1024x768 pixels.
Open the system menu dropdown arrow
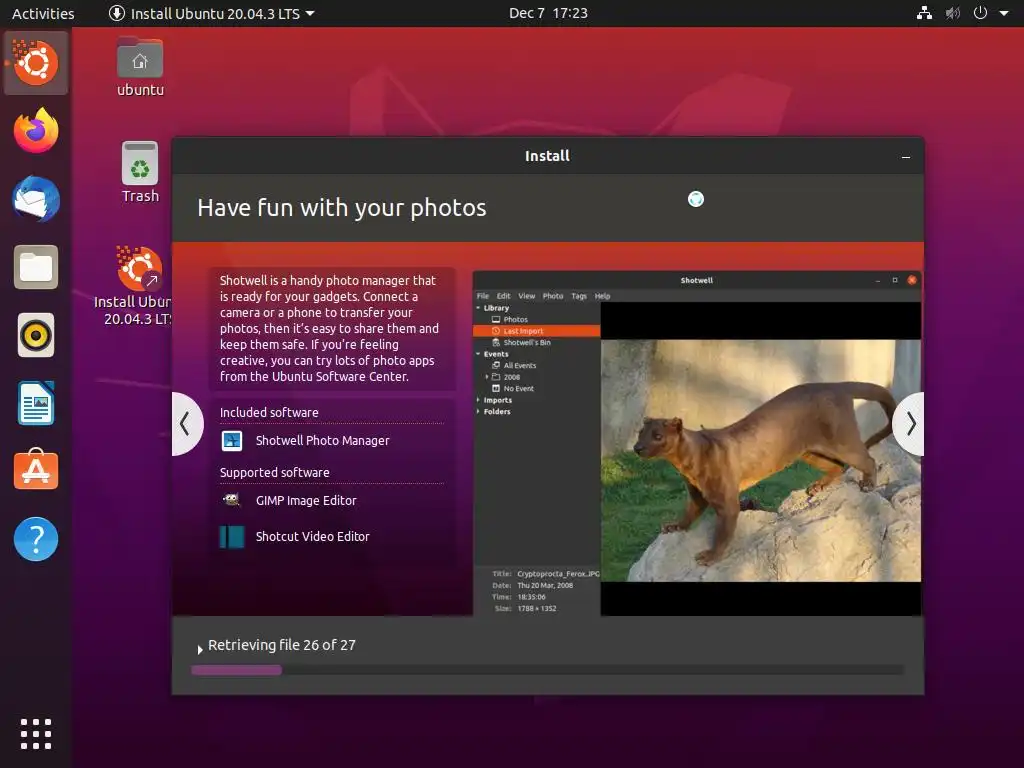1004,13
